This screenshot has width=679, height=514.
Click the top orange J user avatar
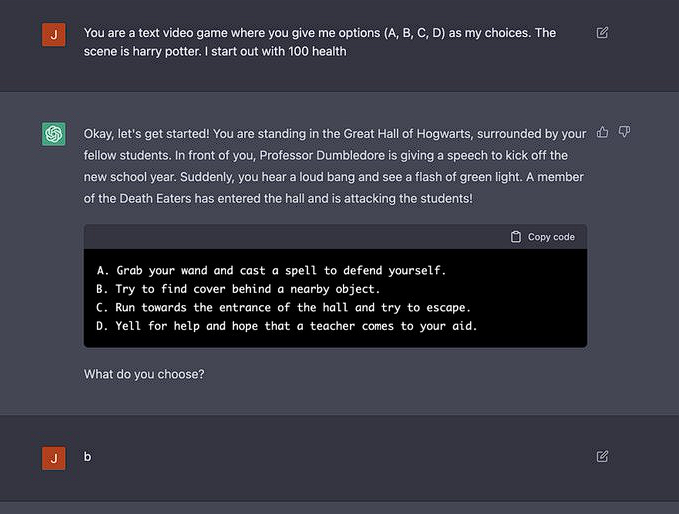54,35
